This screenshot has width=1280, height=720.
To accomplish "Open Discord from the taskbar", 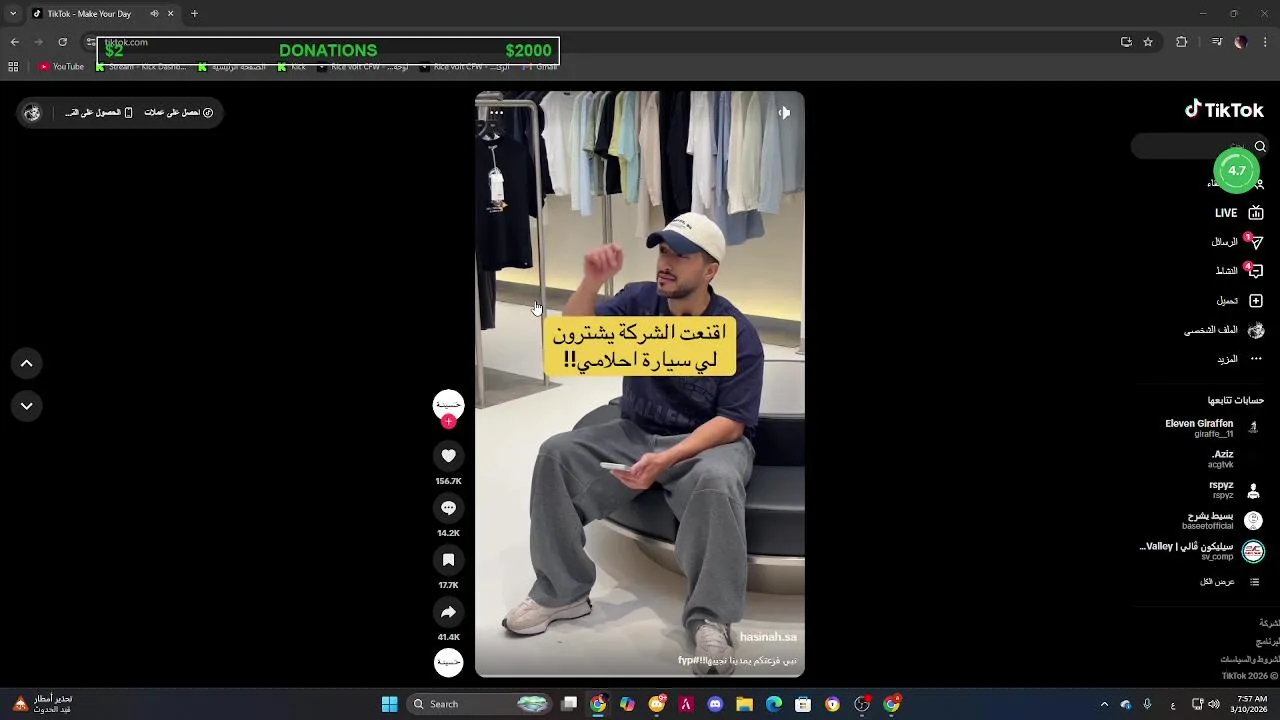I will 715,704.
